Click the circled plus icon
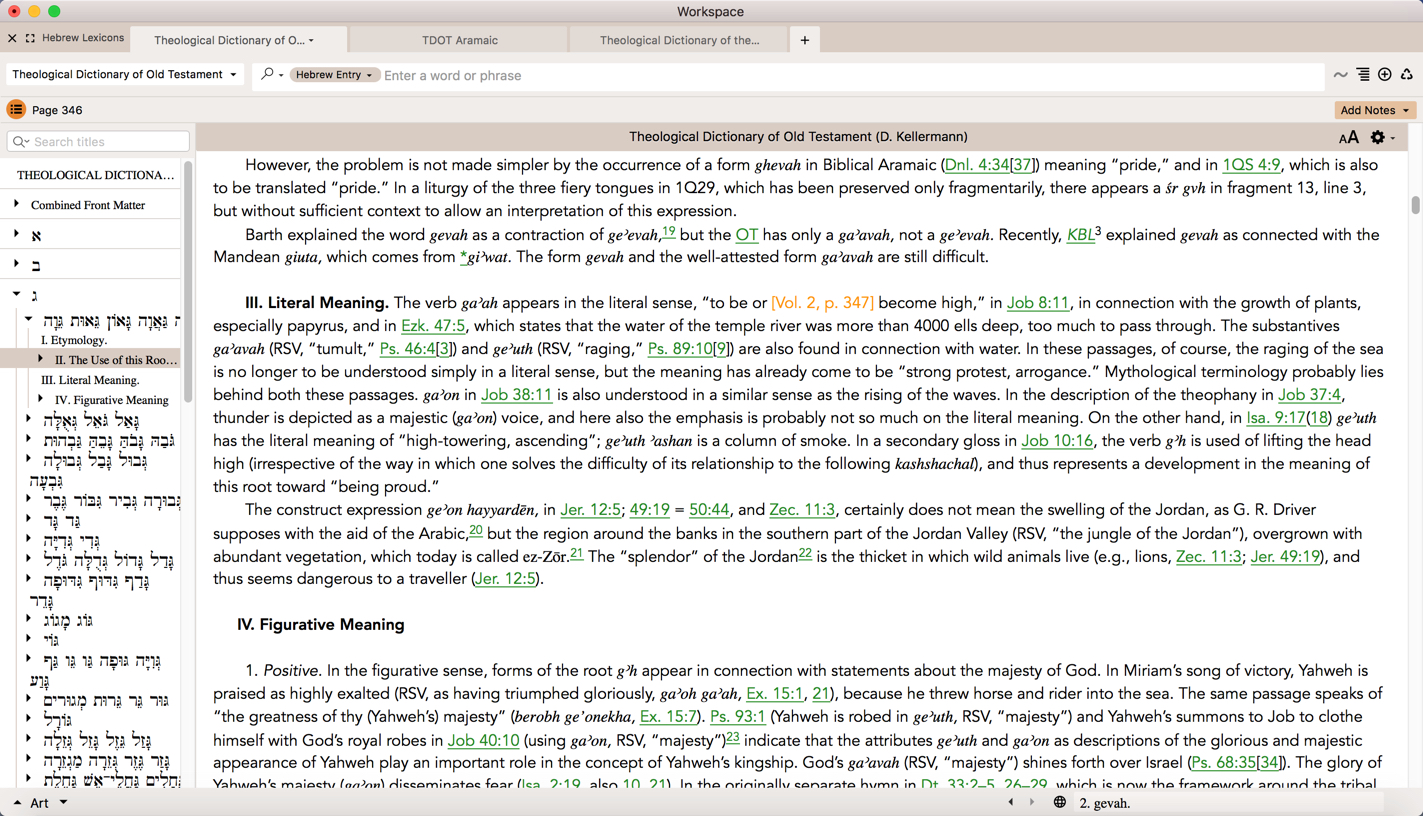Image resolution: width=1423 pixels, height=816 pixels. pos(1385,75)
